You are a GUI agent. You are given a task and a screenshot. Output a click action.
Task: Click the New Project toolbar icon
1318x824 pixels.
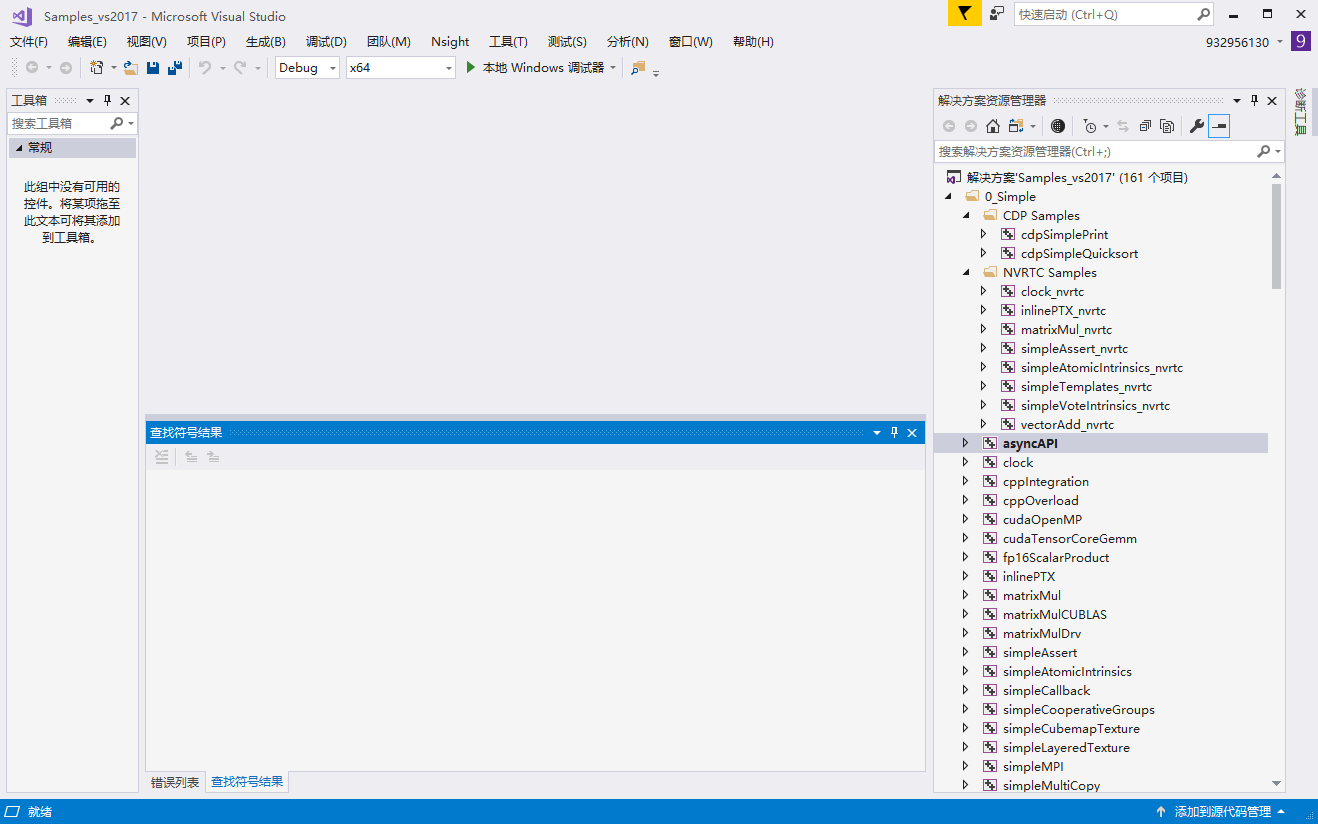[x=97, y=68]
